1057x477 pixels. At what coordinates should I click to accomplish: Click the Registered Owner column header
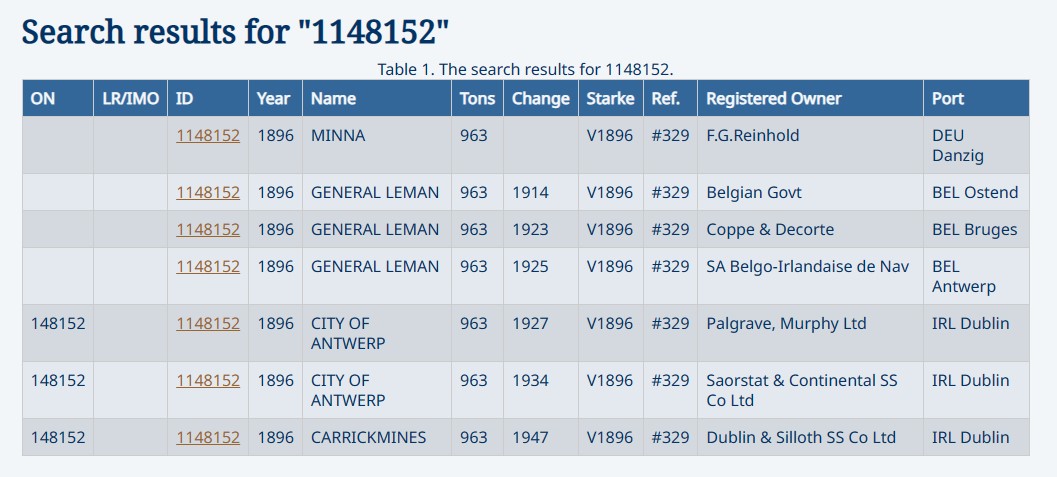[x=773, y=99]
